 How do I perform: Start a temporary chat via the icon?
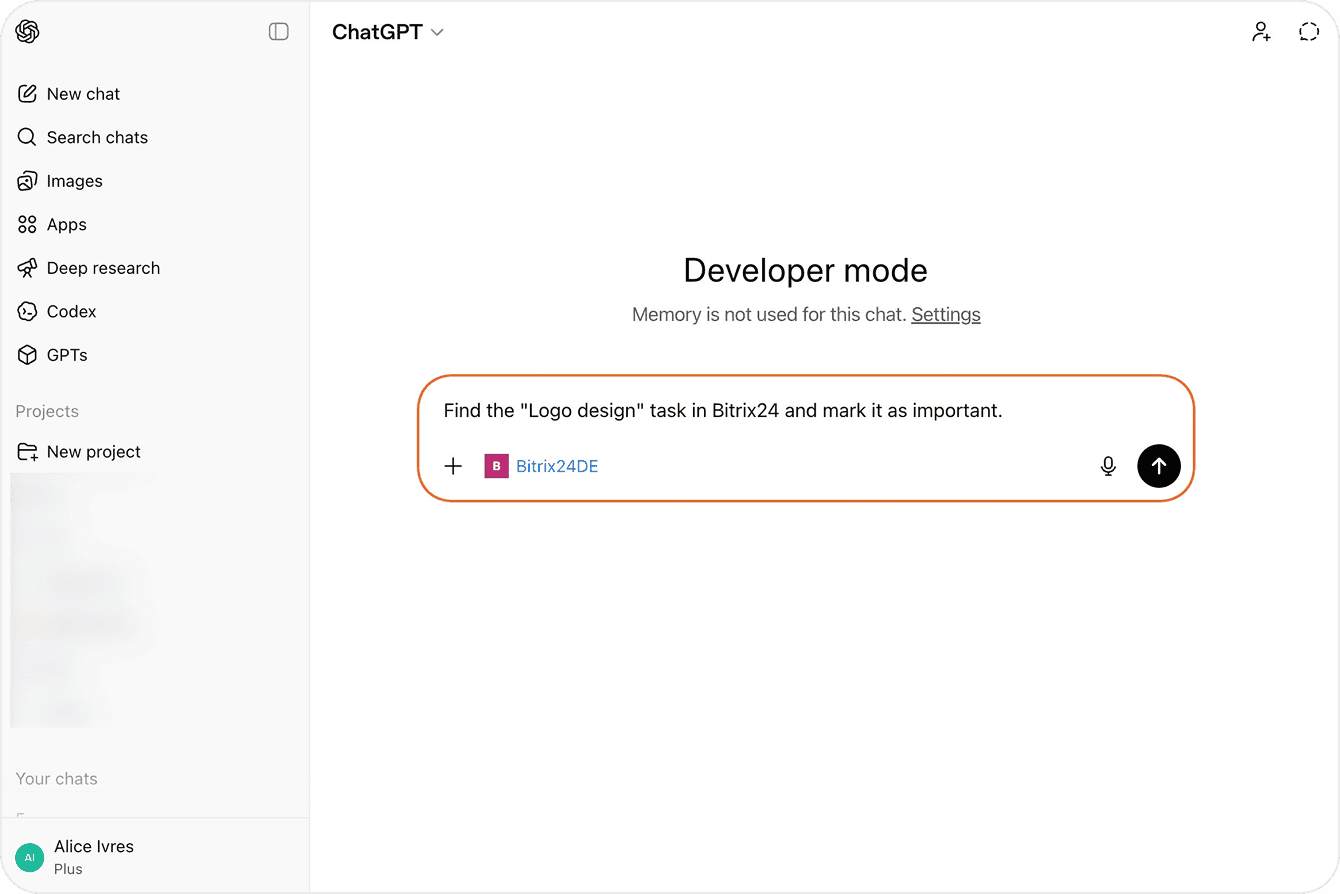click(x=1308, y=31)
